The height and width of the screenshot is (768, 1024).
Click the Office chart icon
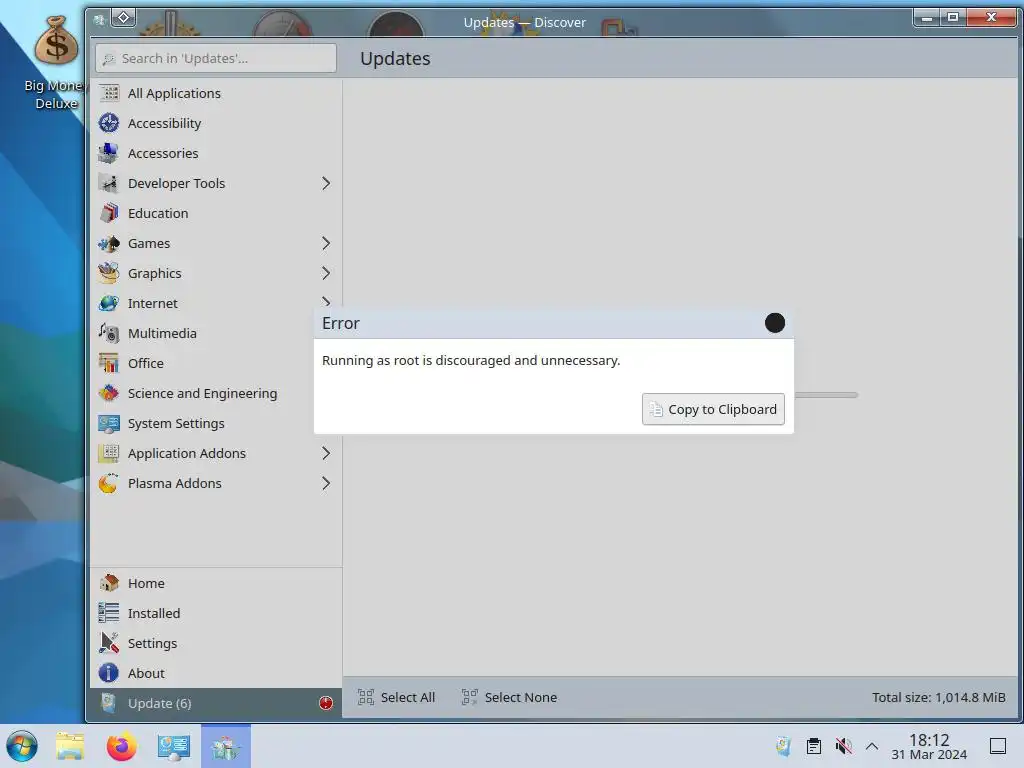pos(109,364)
